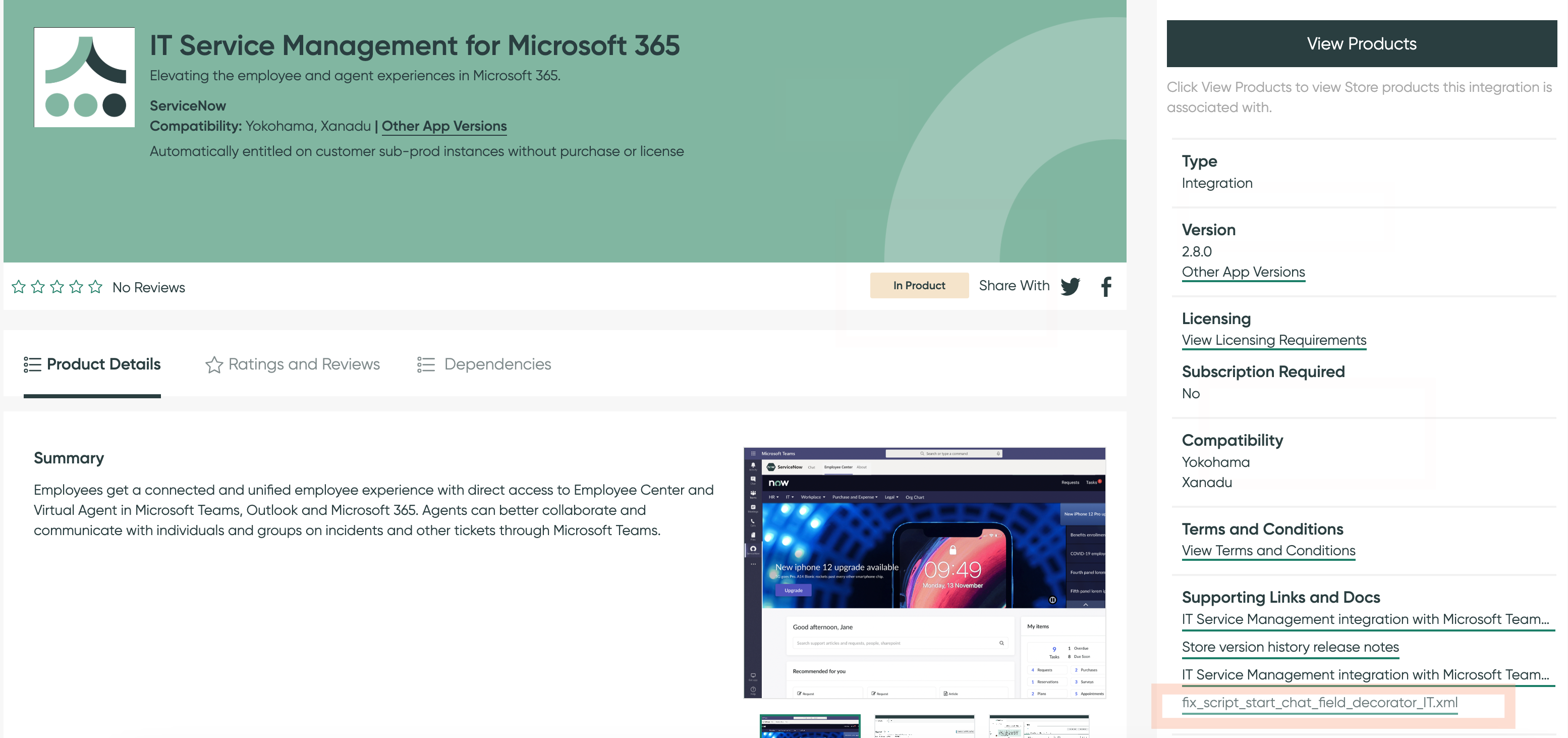This screenshot has height=738, width=1568.
Task: Share the app on Facebook
Action: point(1106,286)
